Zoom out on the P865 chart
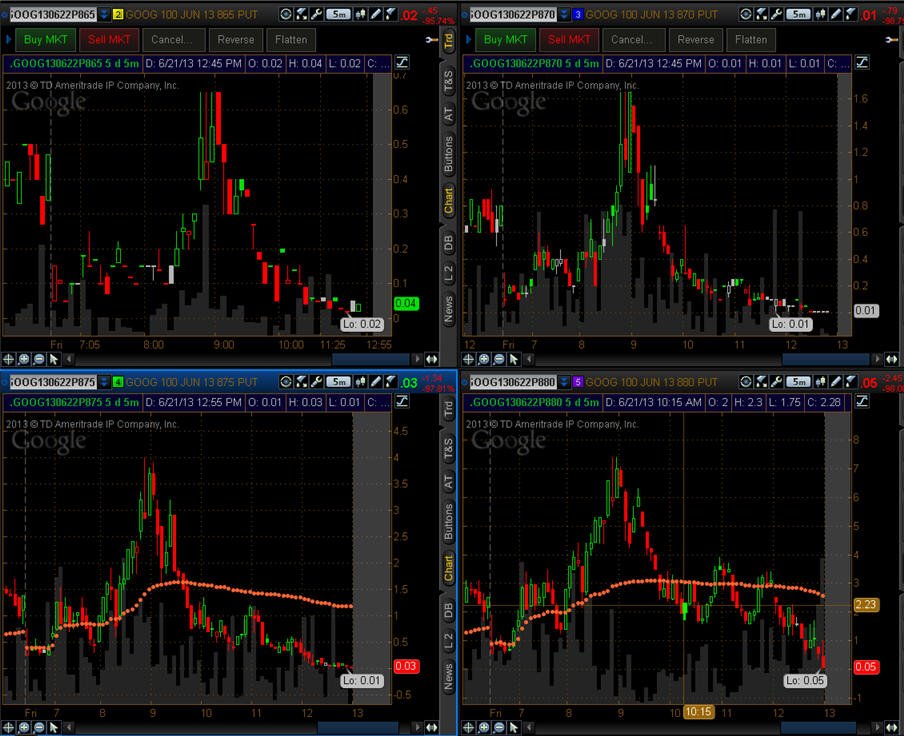 pos(39,359)
